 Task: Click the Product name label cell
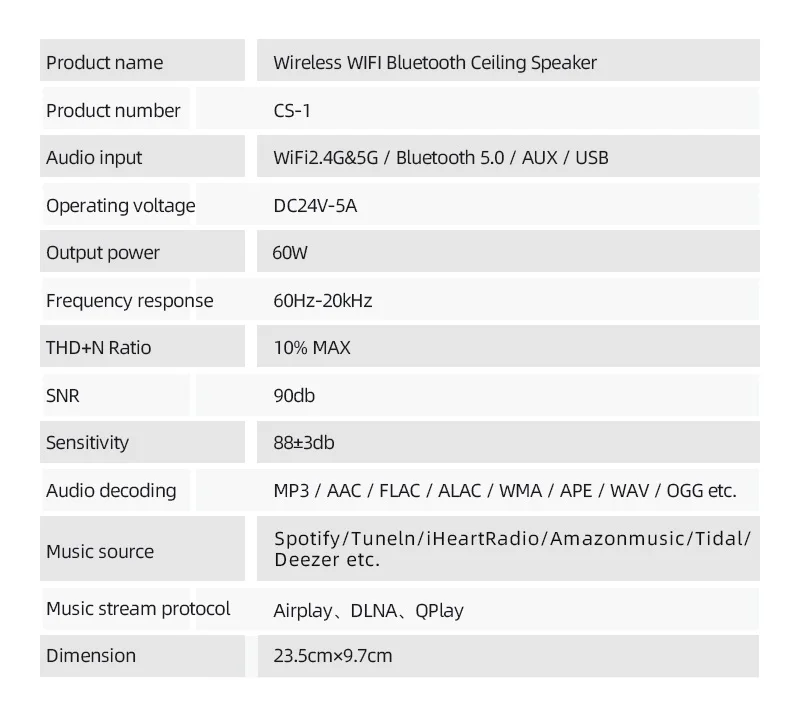(104, 62)
